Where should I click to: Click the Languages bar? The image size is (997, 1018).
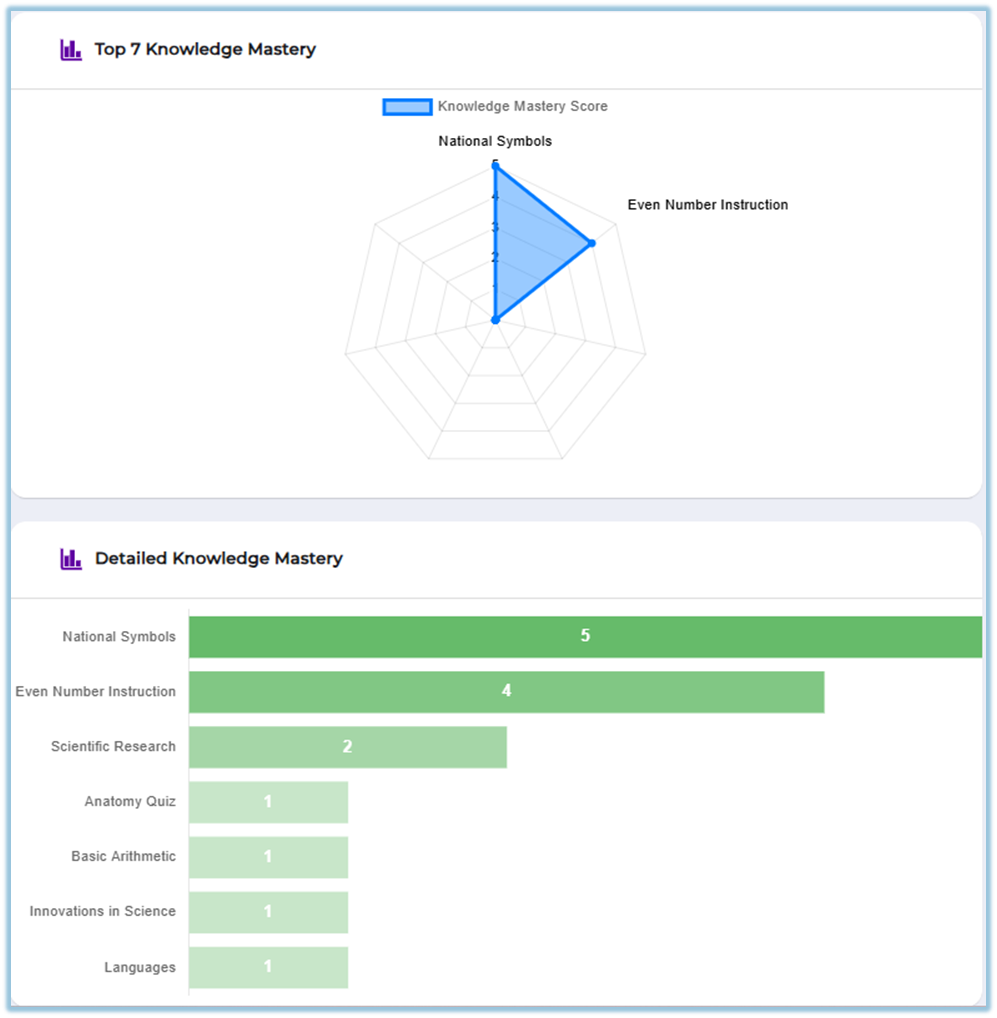click(268, 967)
